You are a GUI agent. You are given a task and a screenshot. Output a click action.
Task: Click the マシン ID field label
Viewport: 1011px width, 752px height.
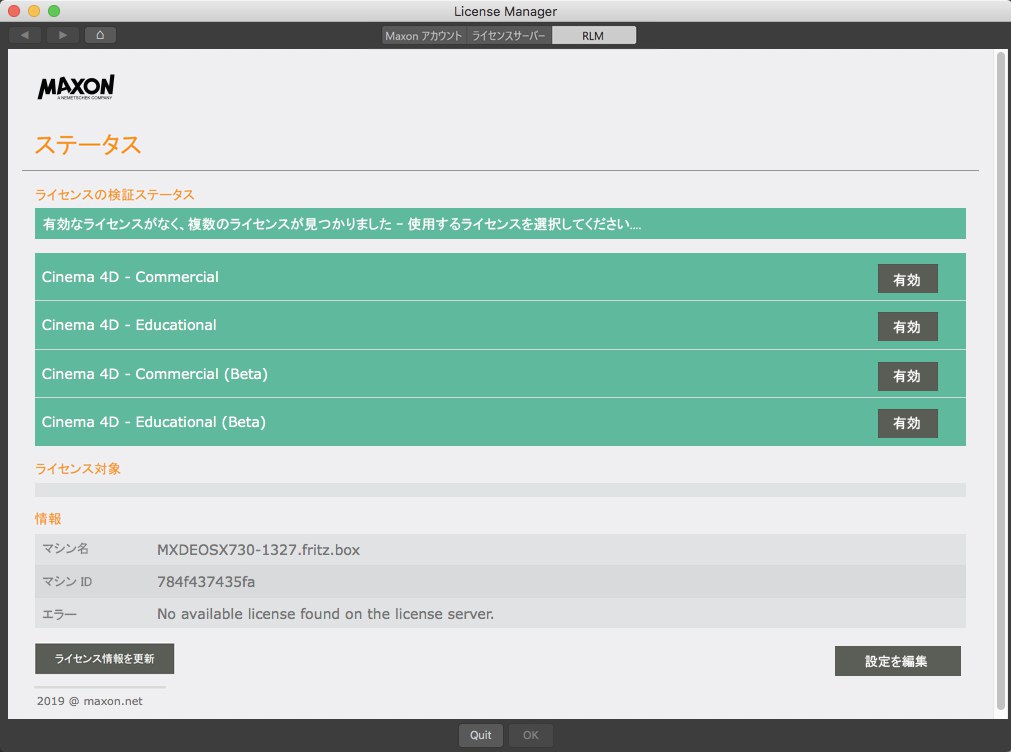tap(67, 582)
